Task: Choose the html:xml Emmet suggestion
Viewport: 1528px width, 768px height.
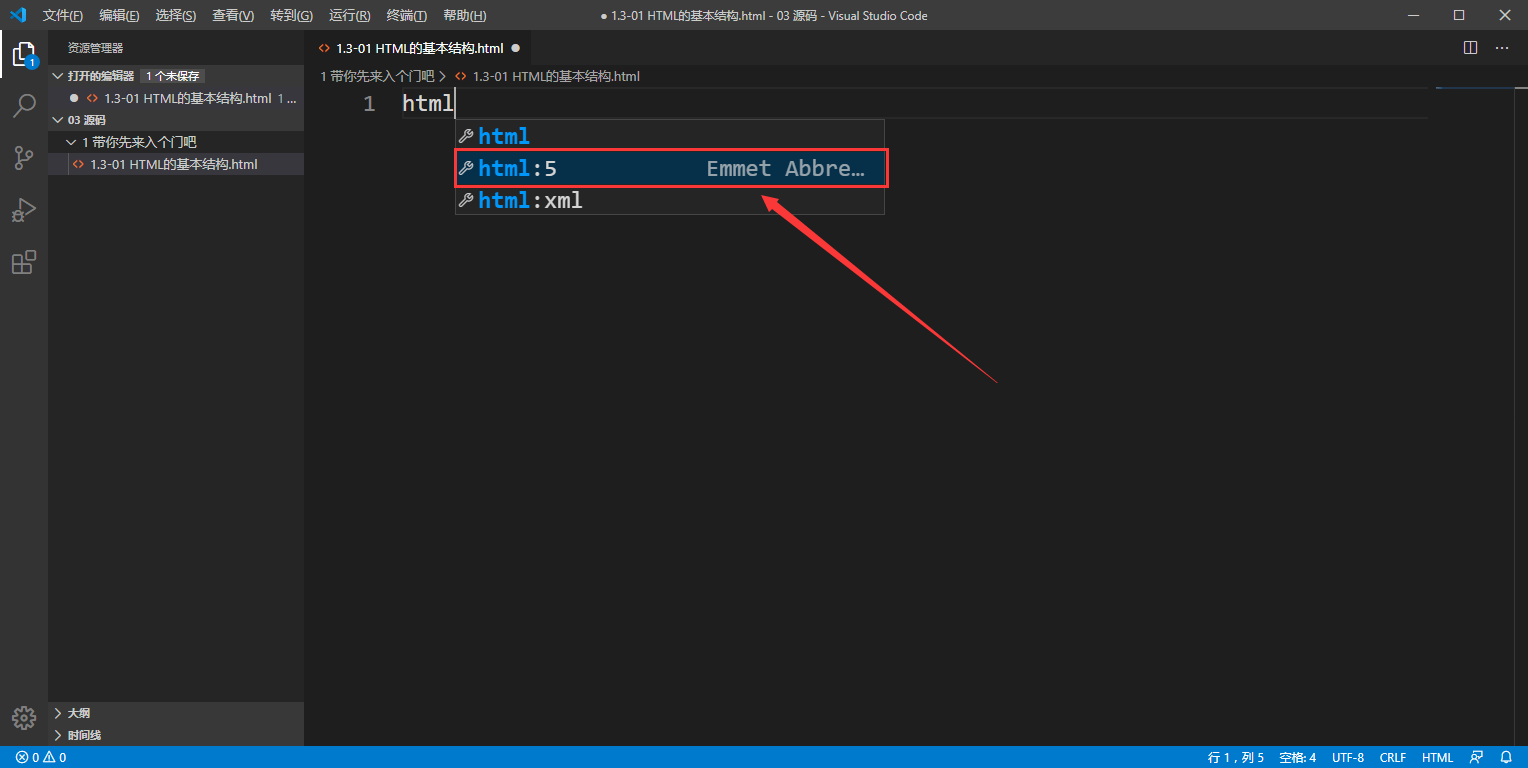Action: pos(670,200)
